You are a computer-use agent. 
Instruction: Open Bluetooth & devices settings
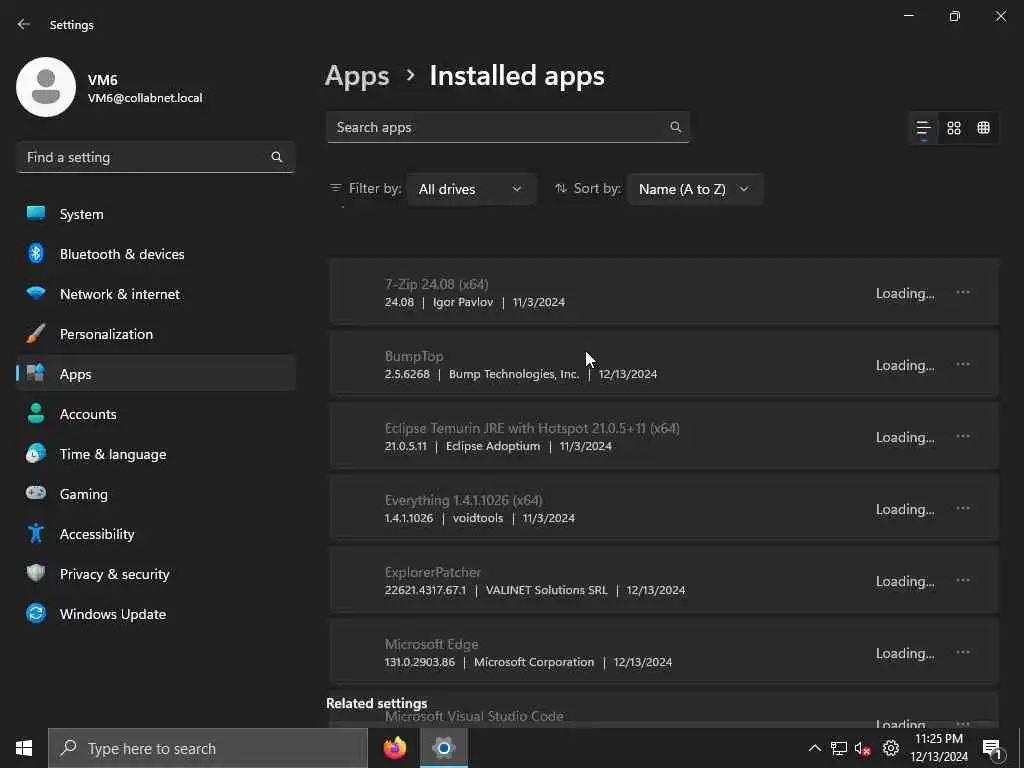click(121, 254)
